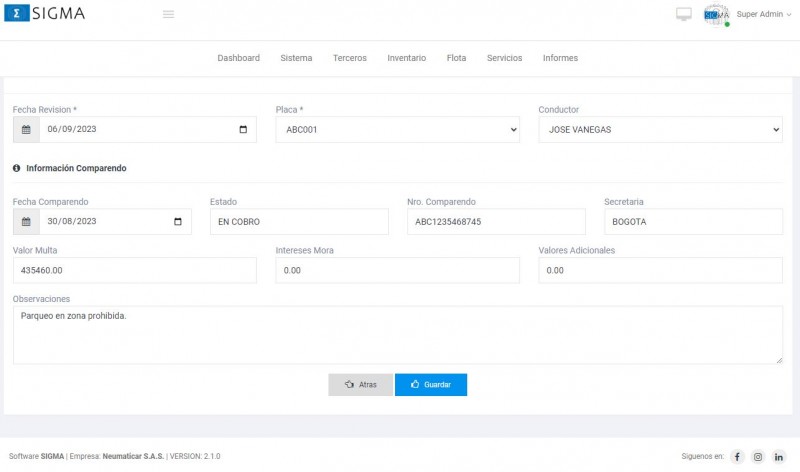The image size is (800, 472).
Task: Expand the Placa dropdown
Action: (397, 130)
